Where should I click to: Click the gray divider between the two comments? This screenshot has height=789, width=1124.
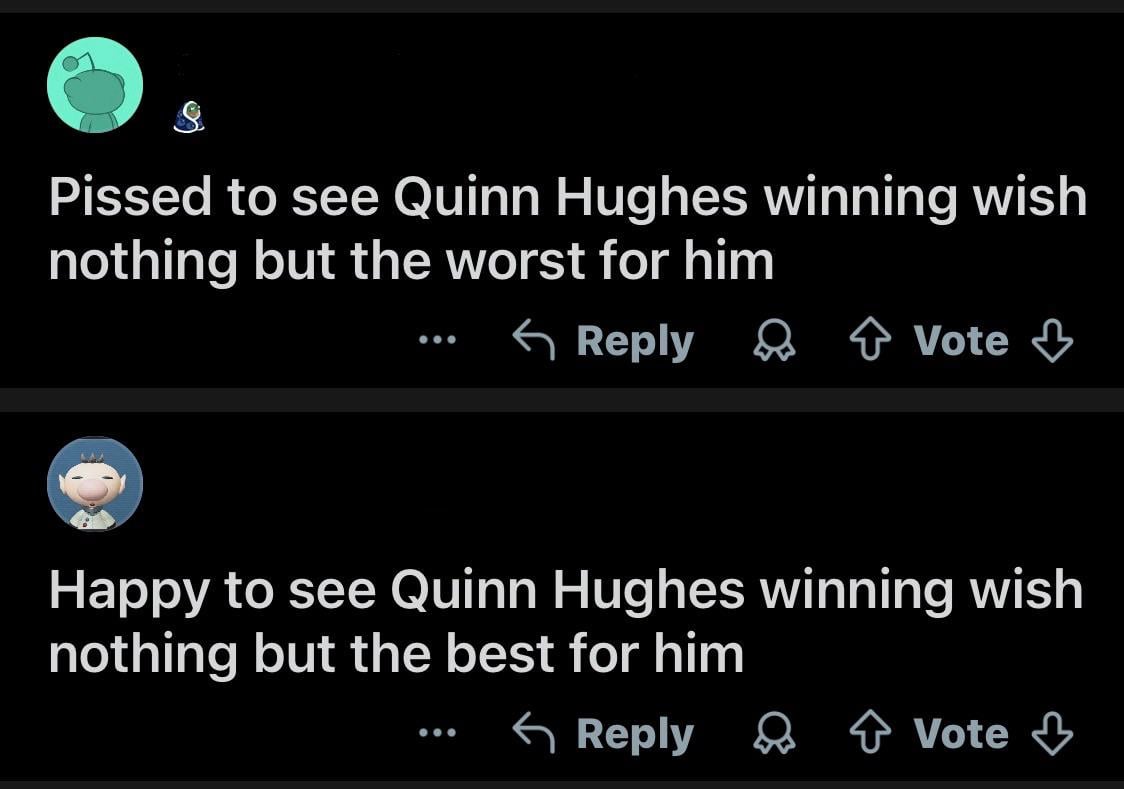point(562,399)
